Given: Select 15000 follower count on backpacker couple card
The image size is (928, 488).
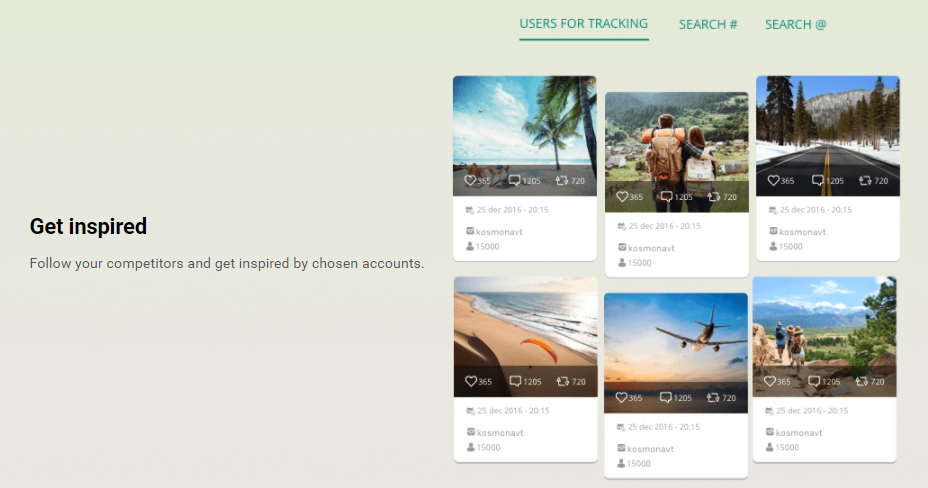Looking at the screenshot, I should (639, 263).
